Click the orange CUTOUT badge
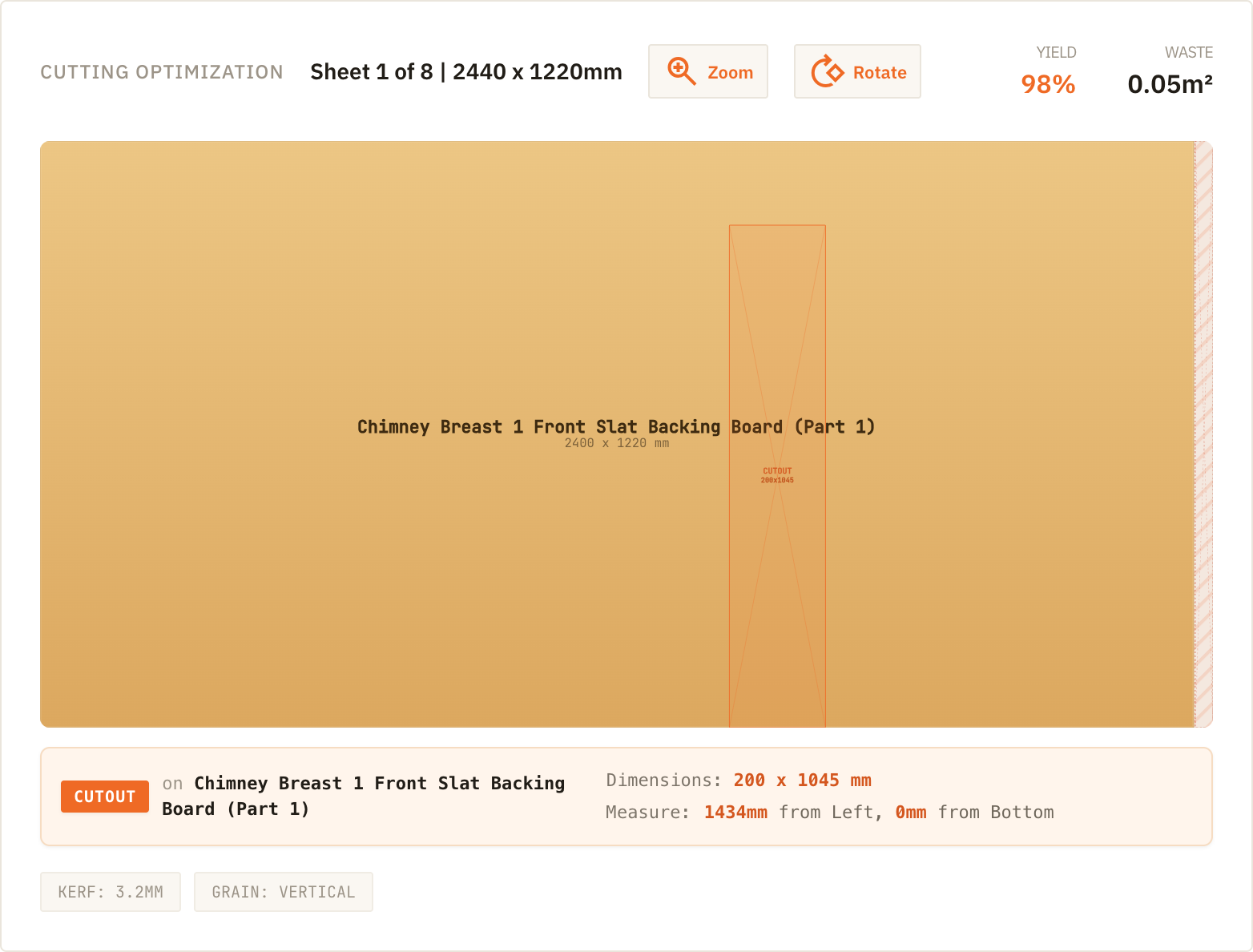 [x=105, y=797]
